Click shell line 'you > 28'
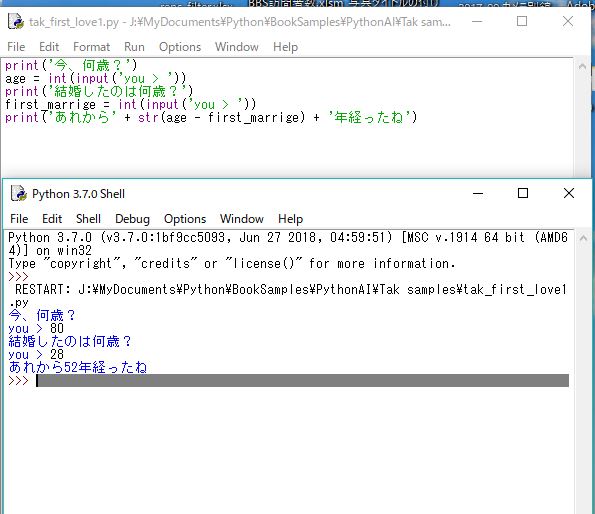This screenshot has width=595, height=514. coord(36,354)
